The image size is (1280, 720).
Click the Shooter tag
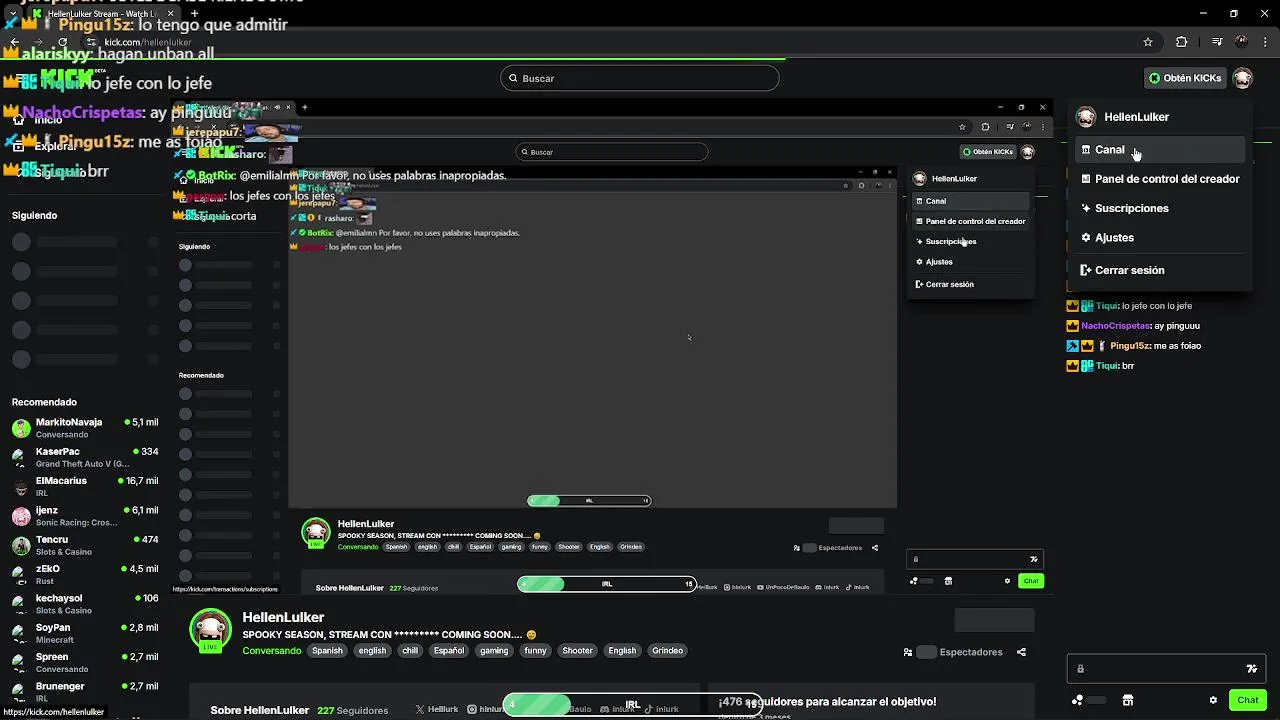(x=577, y=650)
